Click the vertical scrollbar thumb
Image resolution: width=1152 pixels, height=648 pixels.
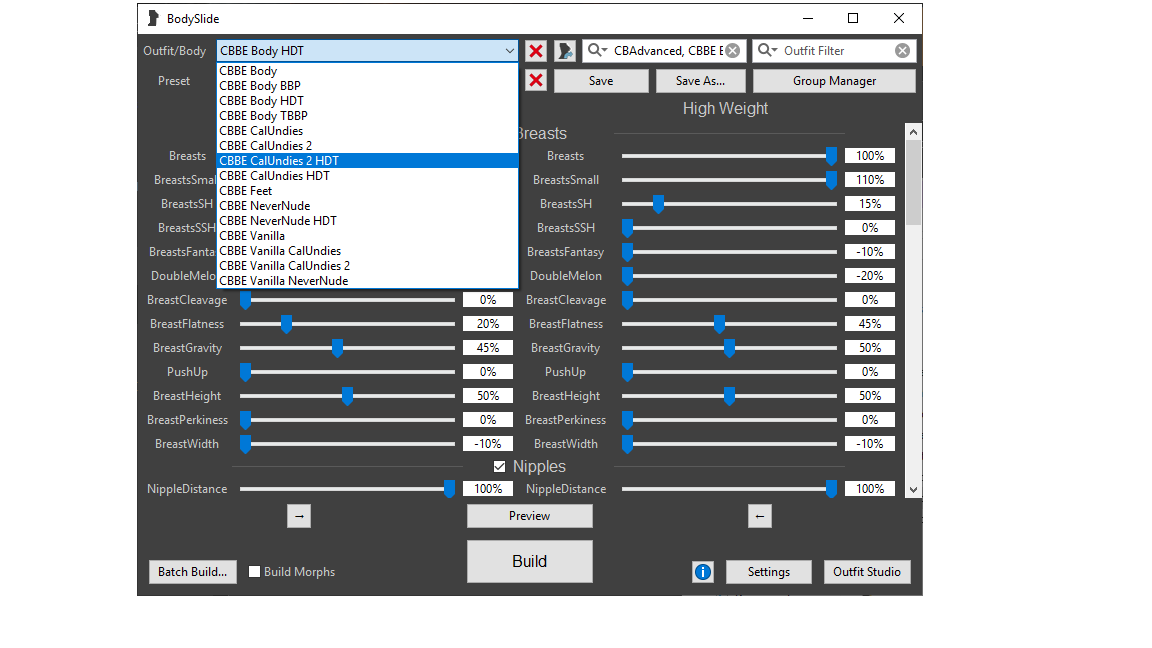tap(913, 182)
